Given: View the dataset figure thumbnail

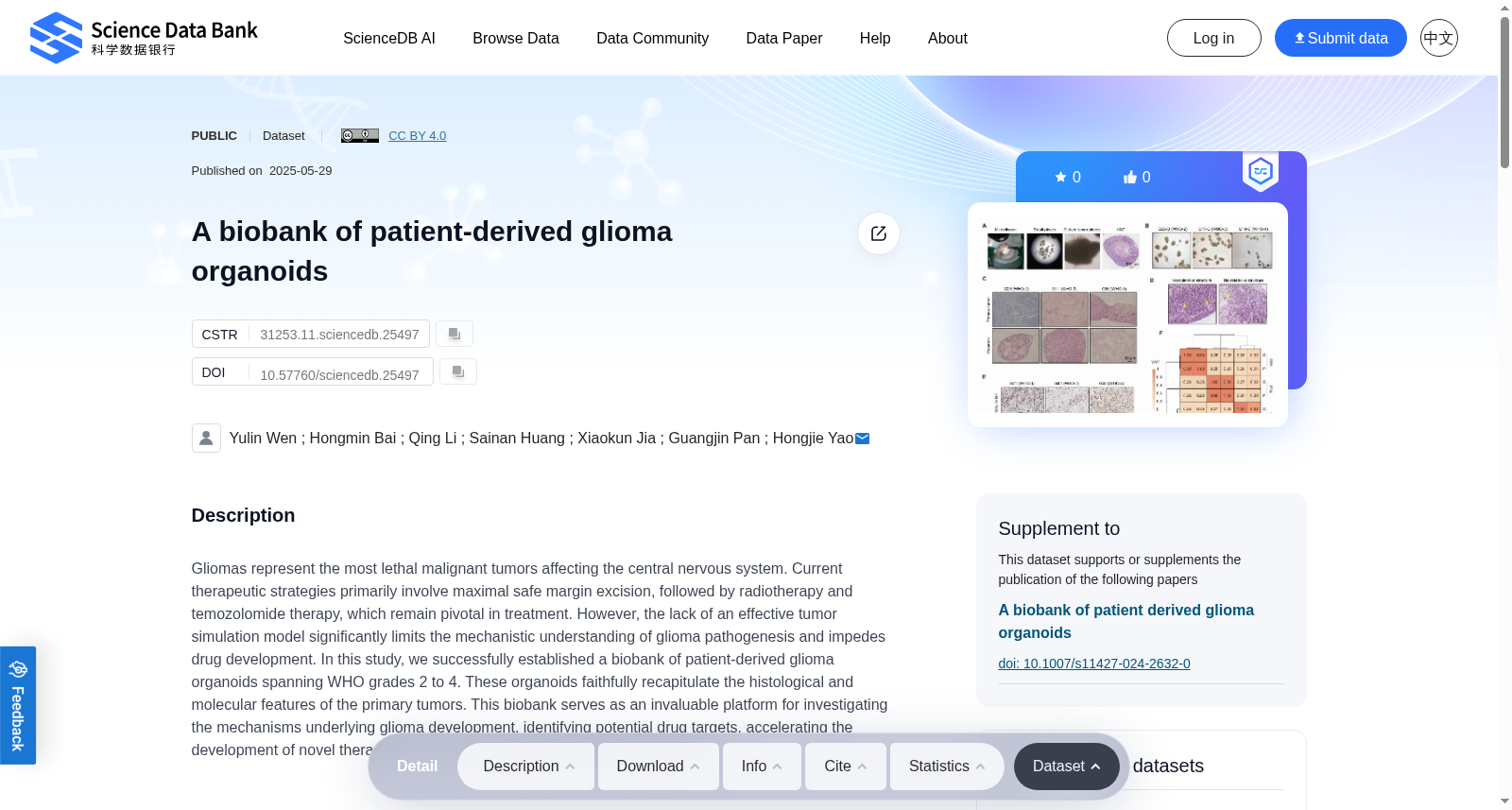Looking at the screenshot, I should click(x=1127, y=315).
